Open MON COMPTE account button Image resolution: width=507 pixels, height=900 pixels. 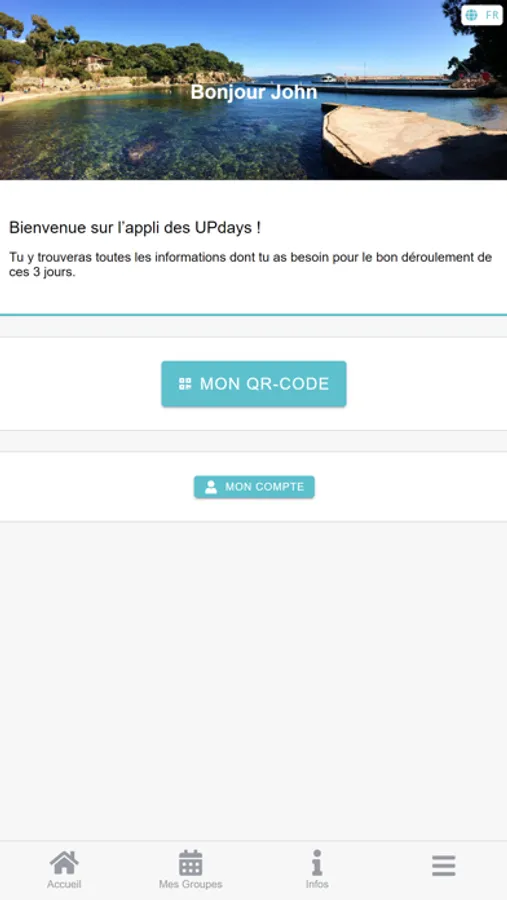point(254,487)
